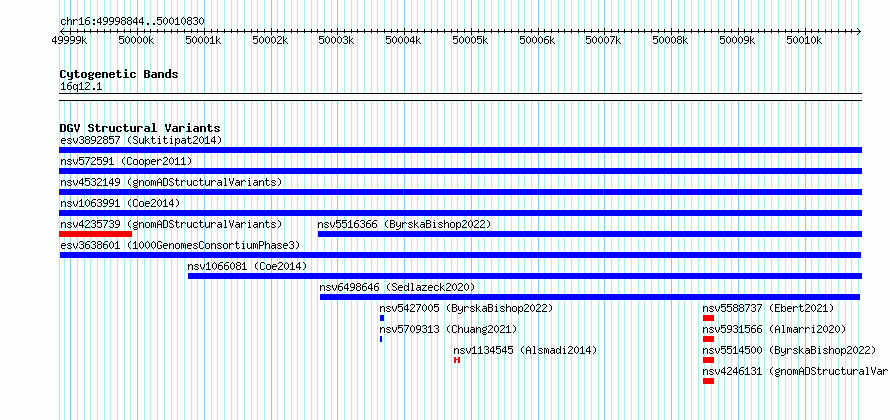Click the chr16:49998844..50010830 coordinate text
Viewport: 890px width, 420px height.
pos(132,21)
